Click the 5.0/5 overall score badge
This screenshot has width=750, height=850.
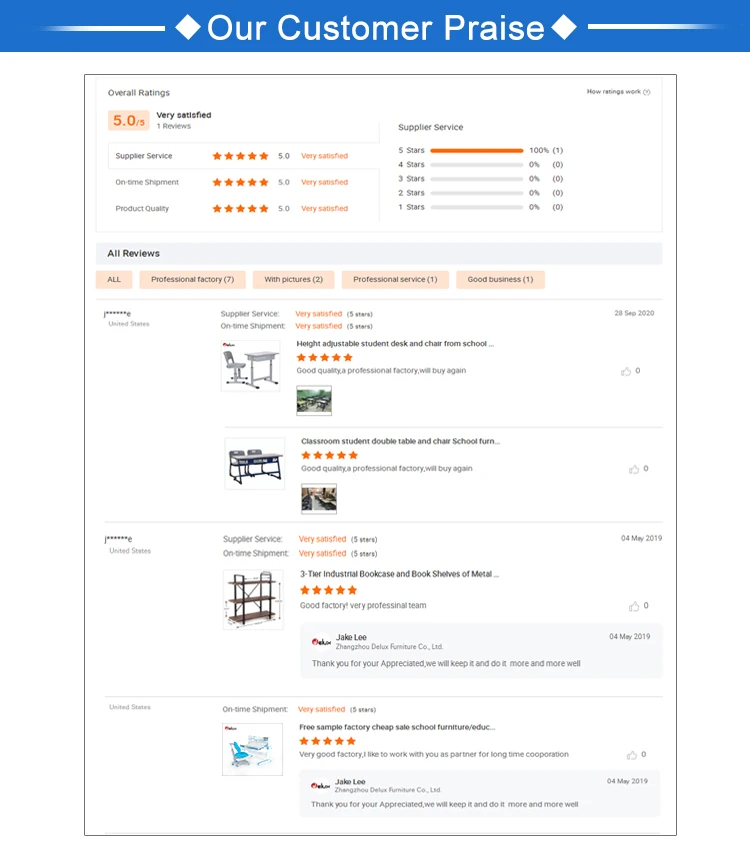(128, 120)
